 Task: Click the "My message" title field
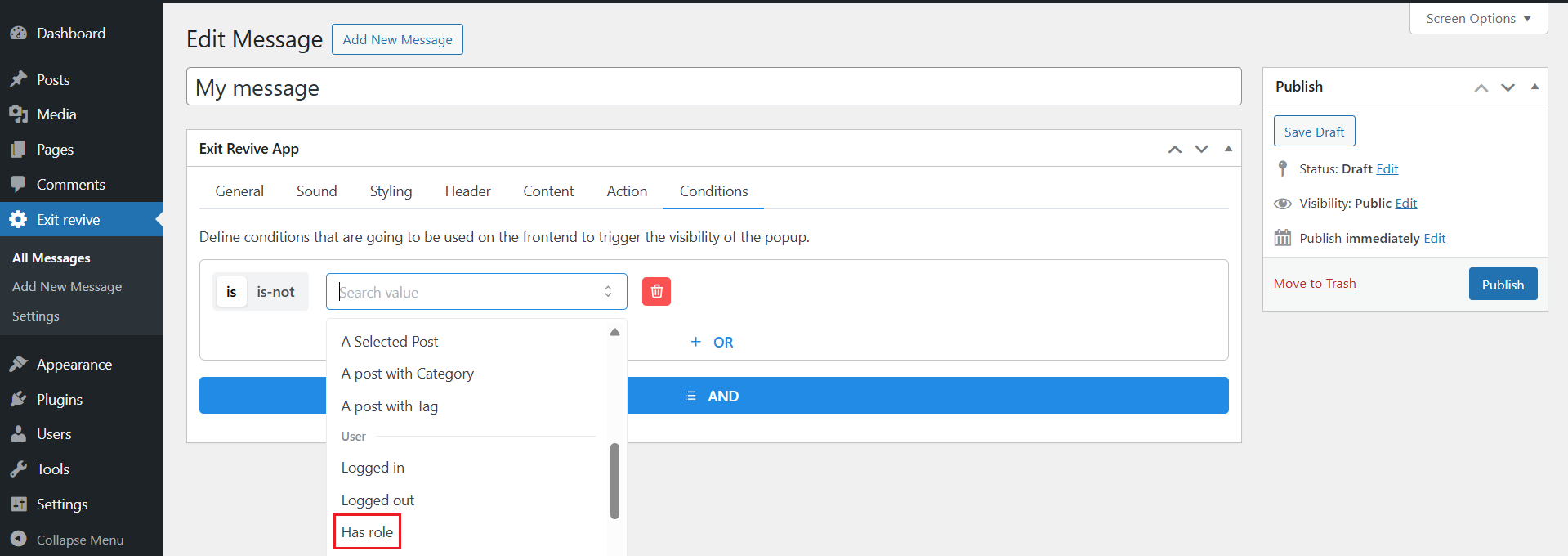(x=713, y=87)
